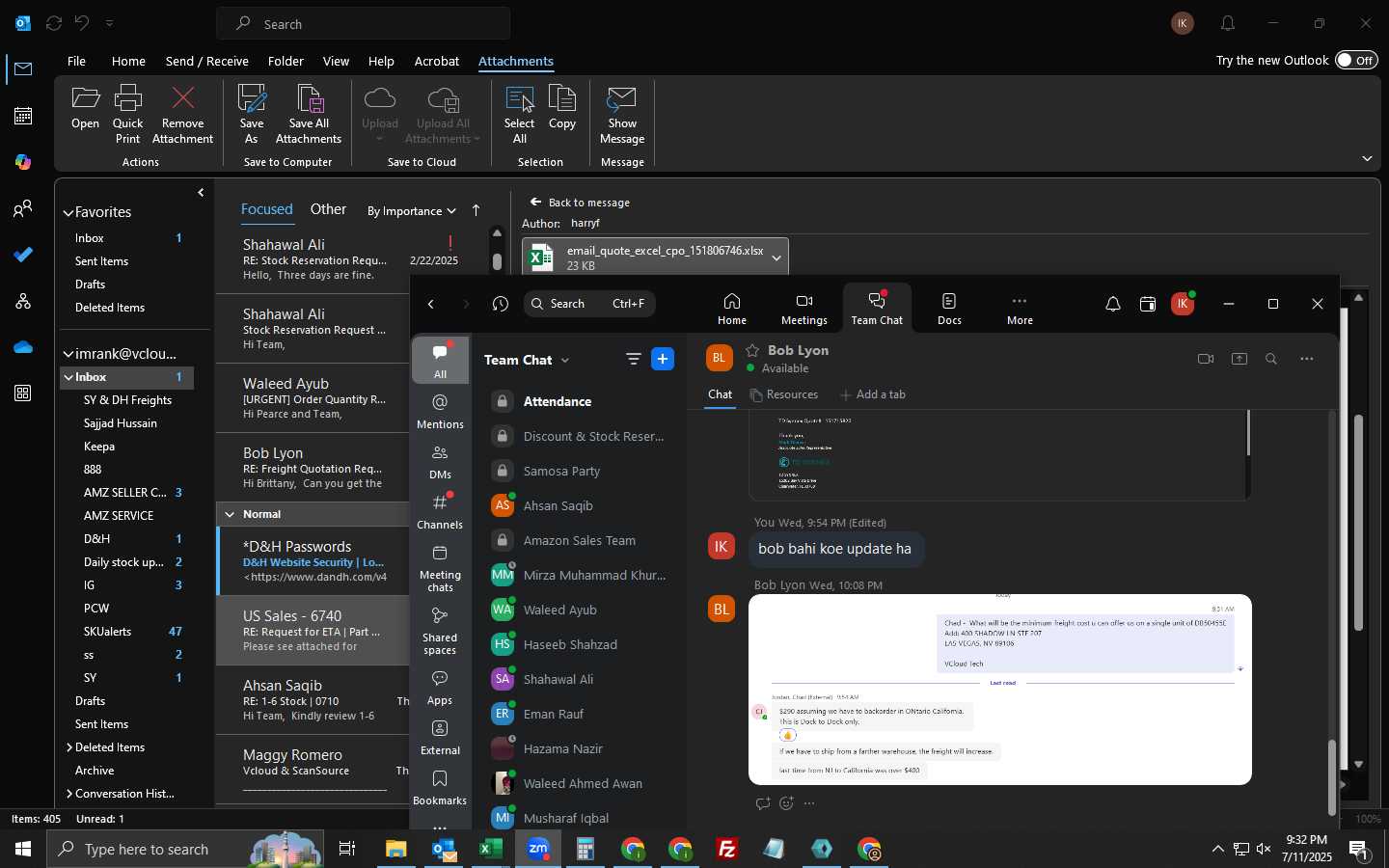The image size is (1389, 868).
Task: Open Bob Lyon's screenshot image message
Action: (1000, 690)
